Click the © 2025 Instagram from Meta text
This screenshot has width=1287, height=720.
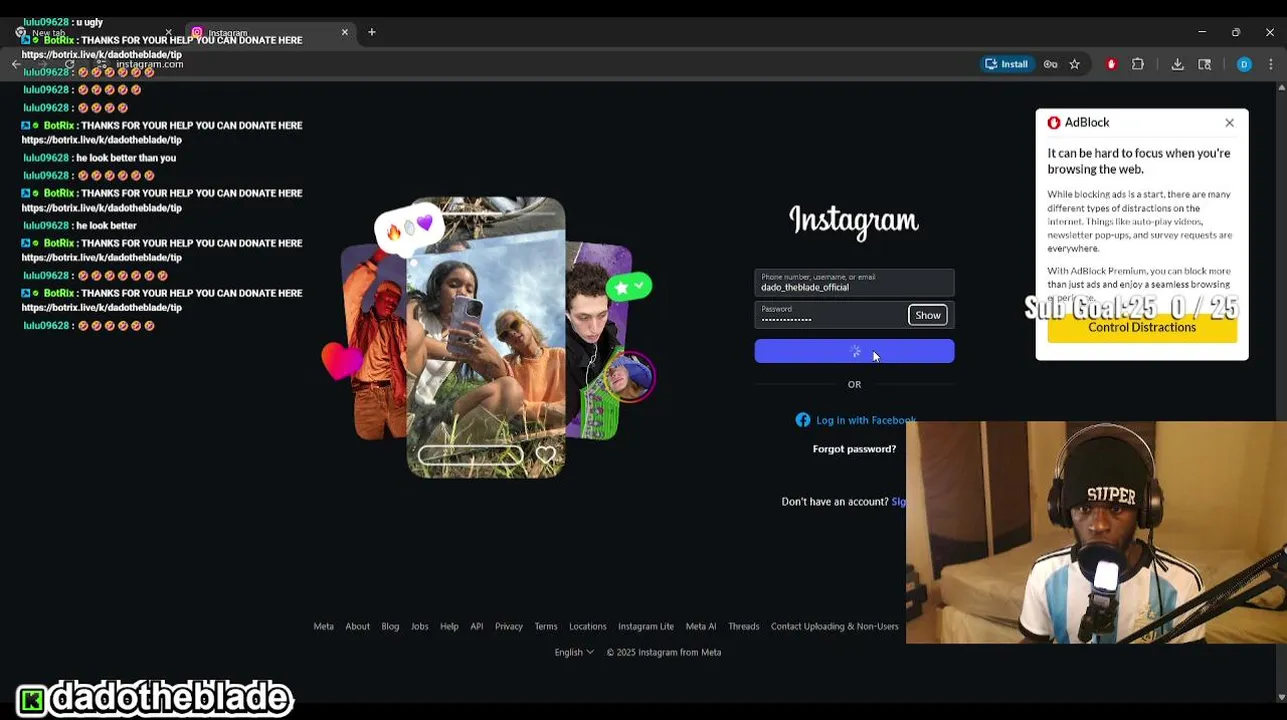[664, 652]
